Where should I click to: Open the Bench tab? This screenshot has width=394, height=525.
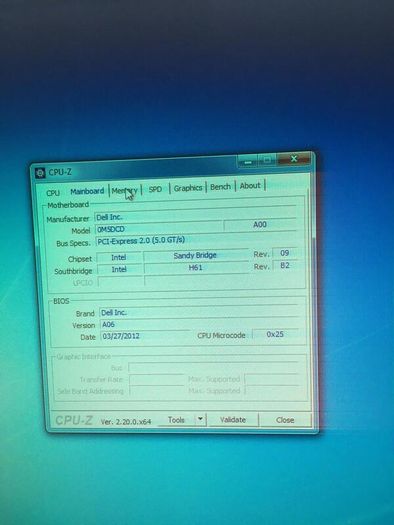click(220, 187)
